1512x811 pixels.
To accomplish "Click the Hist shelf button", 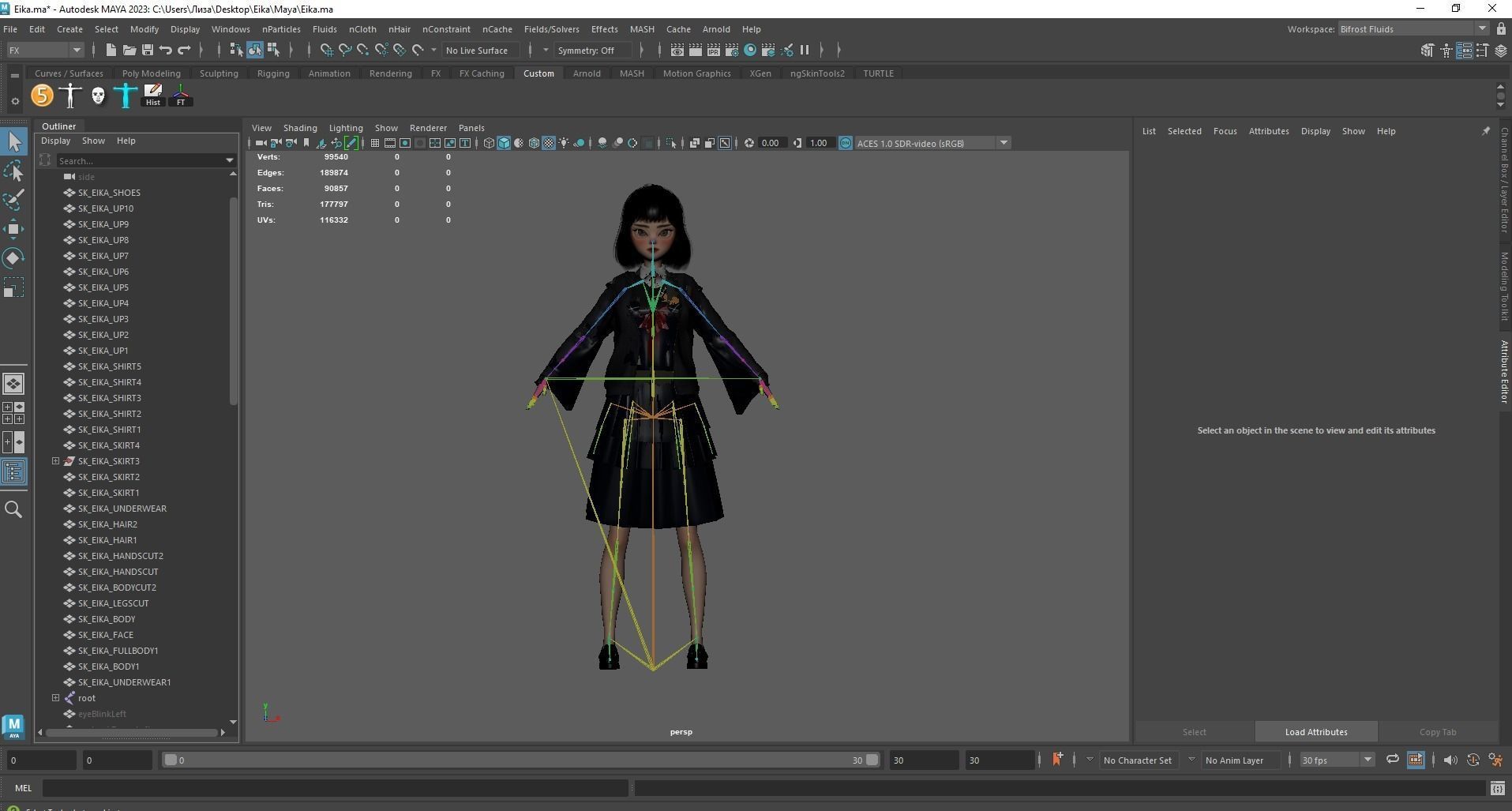I will point(153,96).
